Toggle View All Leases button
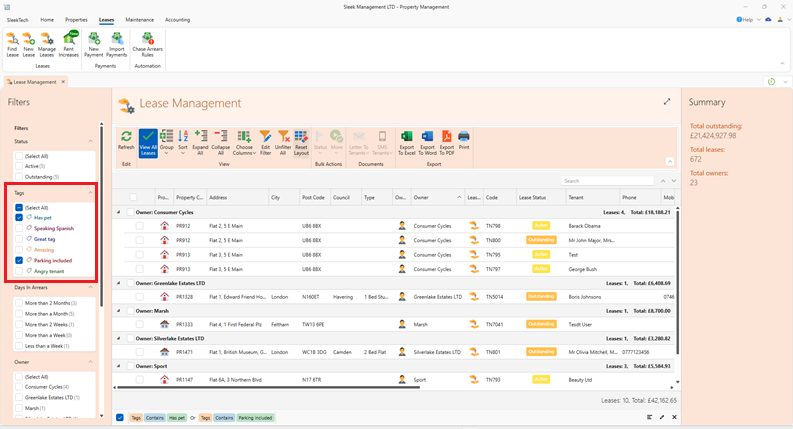Image resolution: width=793 pixels, height=429 pixels. (148, 143)
